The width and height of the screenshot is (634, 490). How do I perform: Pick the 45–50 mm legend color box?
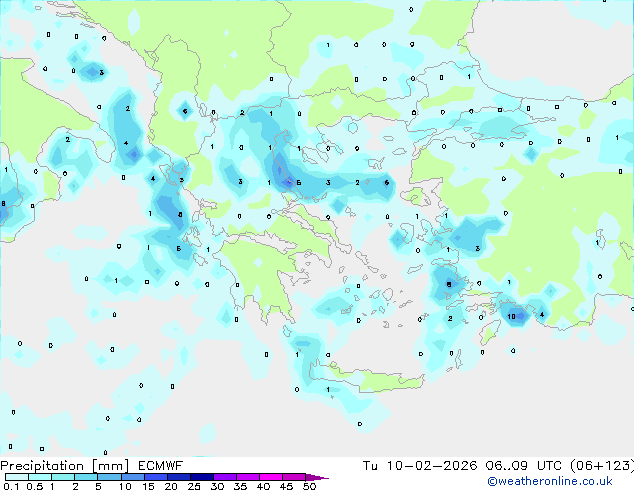coord(294,477)
